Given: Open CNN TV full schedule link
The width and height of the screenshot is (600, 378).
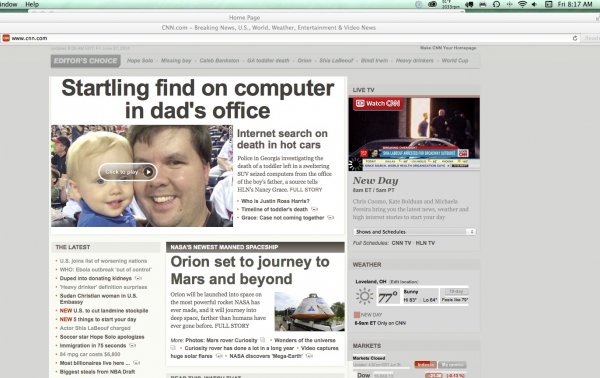Looking at the screenshot, I should click(x=401, y=243).
